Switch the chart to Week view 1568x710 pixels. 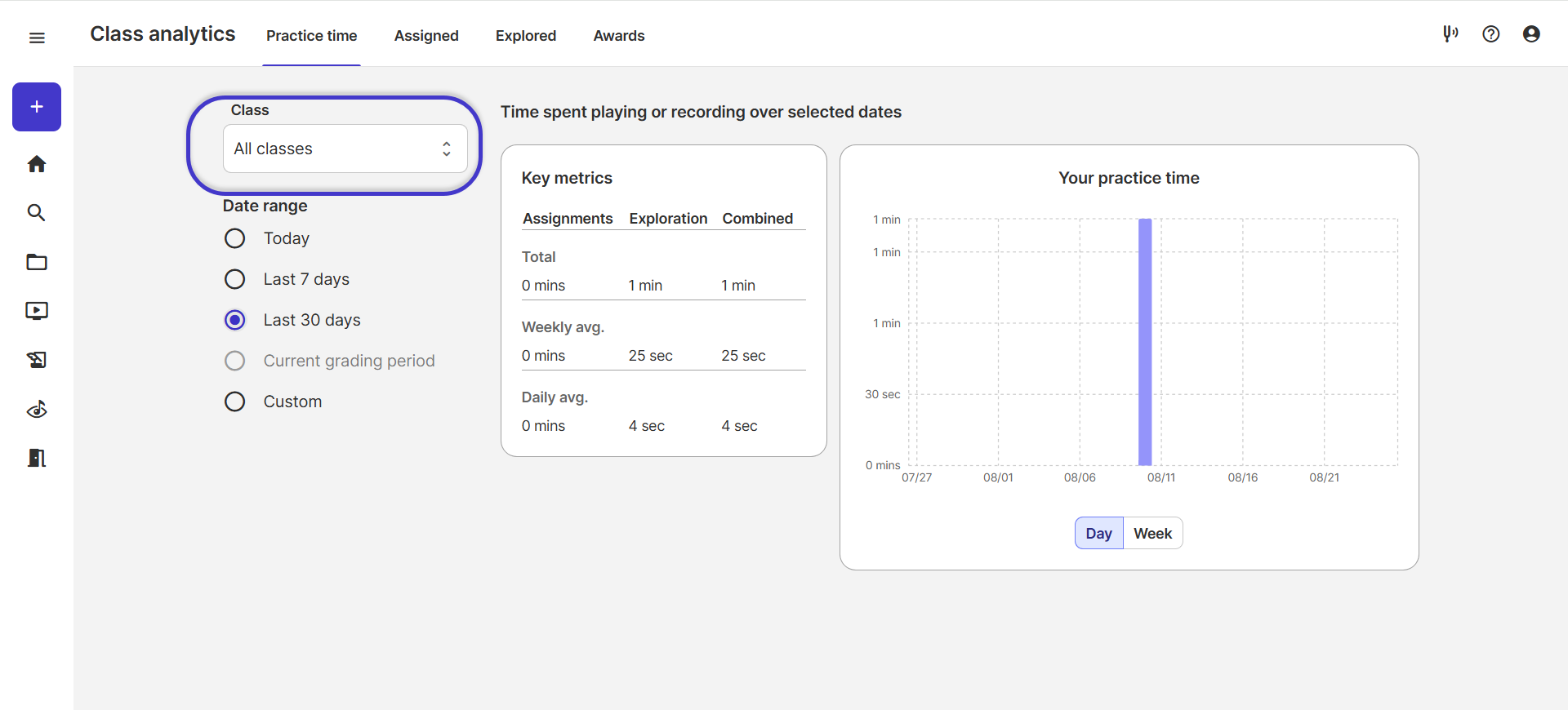[x=1153, y=534]
